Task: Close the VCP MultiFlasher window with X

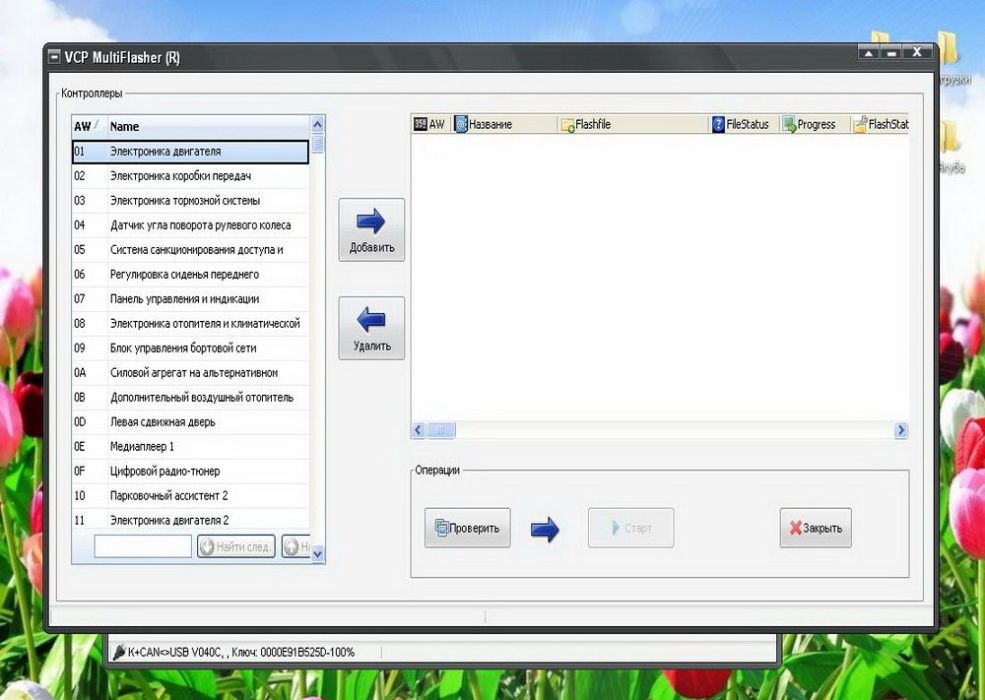Action: point(917,53)
